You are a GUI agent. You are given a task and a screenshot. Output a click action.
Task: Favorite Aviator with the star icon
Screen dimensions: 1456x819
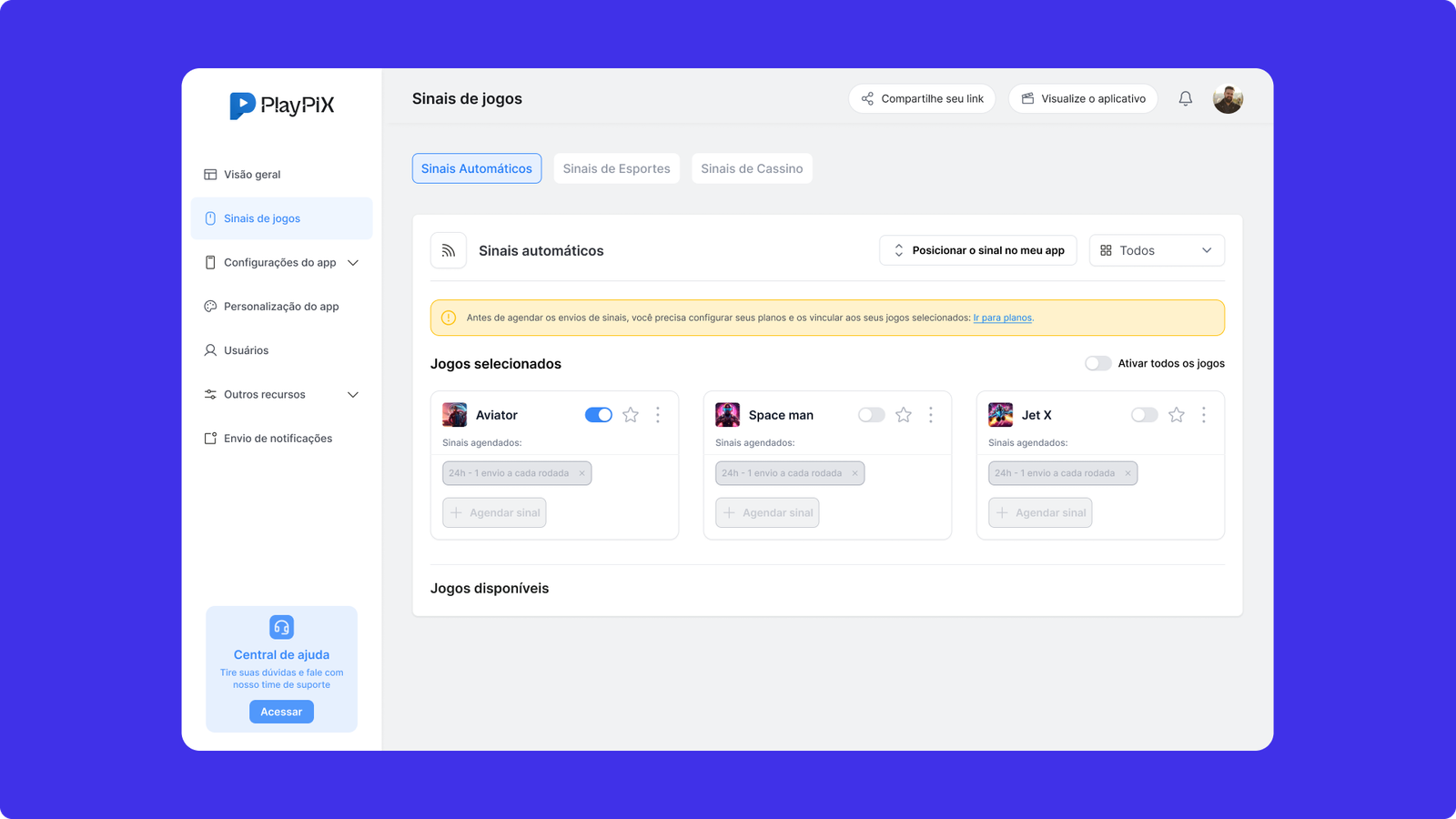[631, 415]
